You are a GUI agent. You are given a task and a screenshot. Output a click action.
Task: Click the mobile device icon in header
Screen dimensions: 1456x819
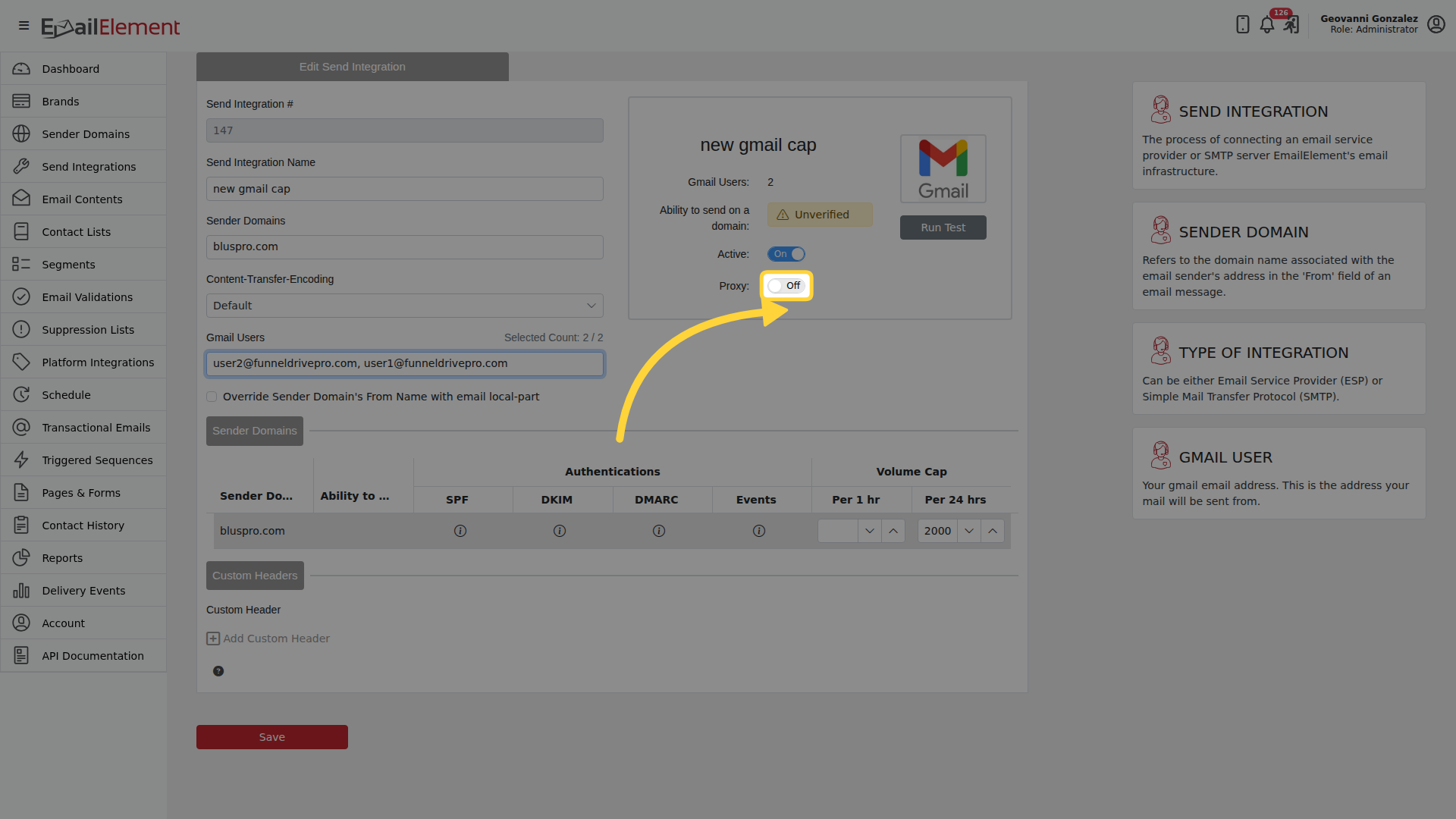point(1242,24)
